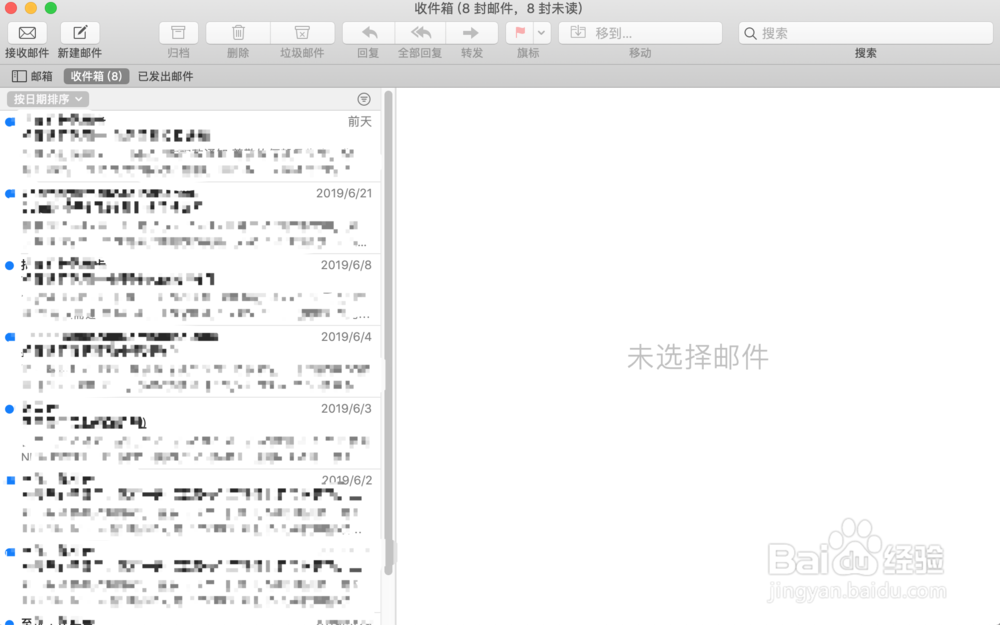
Task: Open the flag color dropdown arrow
Action: pos(541,33)
